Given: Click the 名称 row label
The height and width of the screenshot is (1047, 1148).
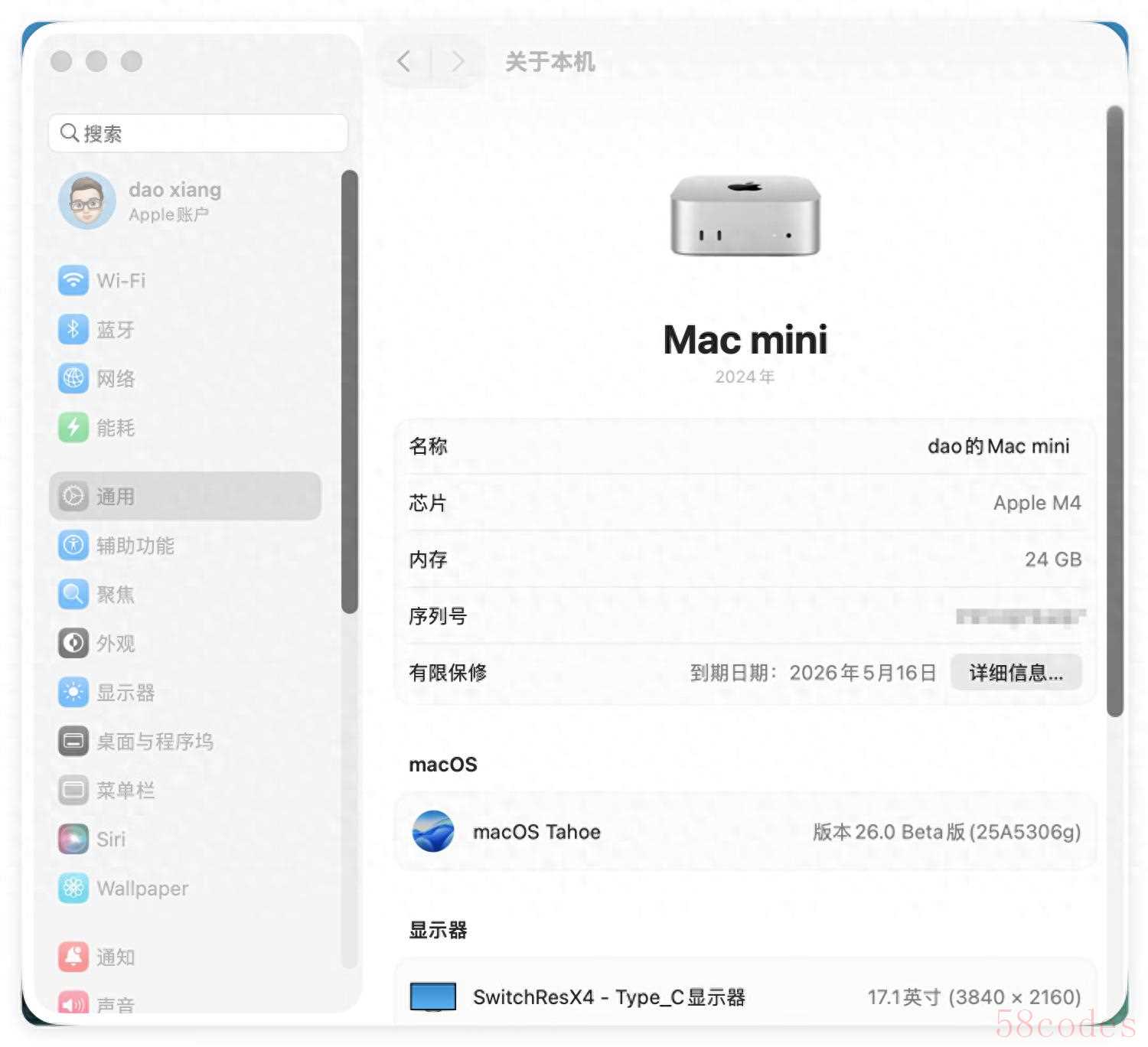Looking at the screenshot, I should pyautogui.click(x=429, y=446).
